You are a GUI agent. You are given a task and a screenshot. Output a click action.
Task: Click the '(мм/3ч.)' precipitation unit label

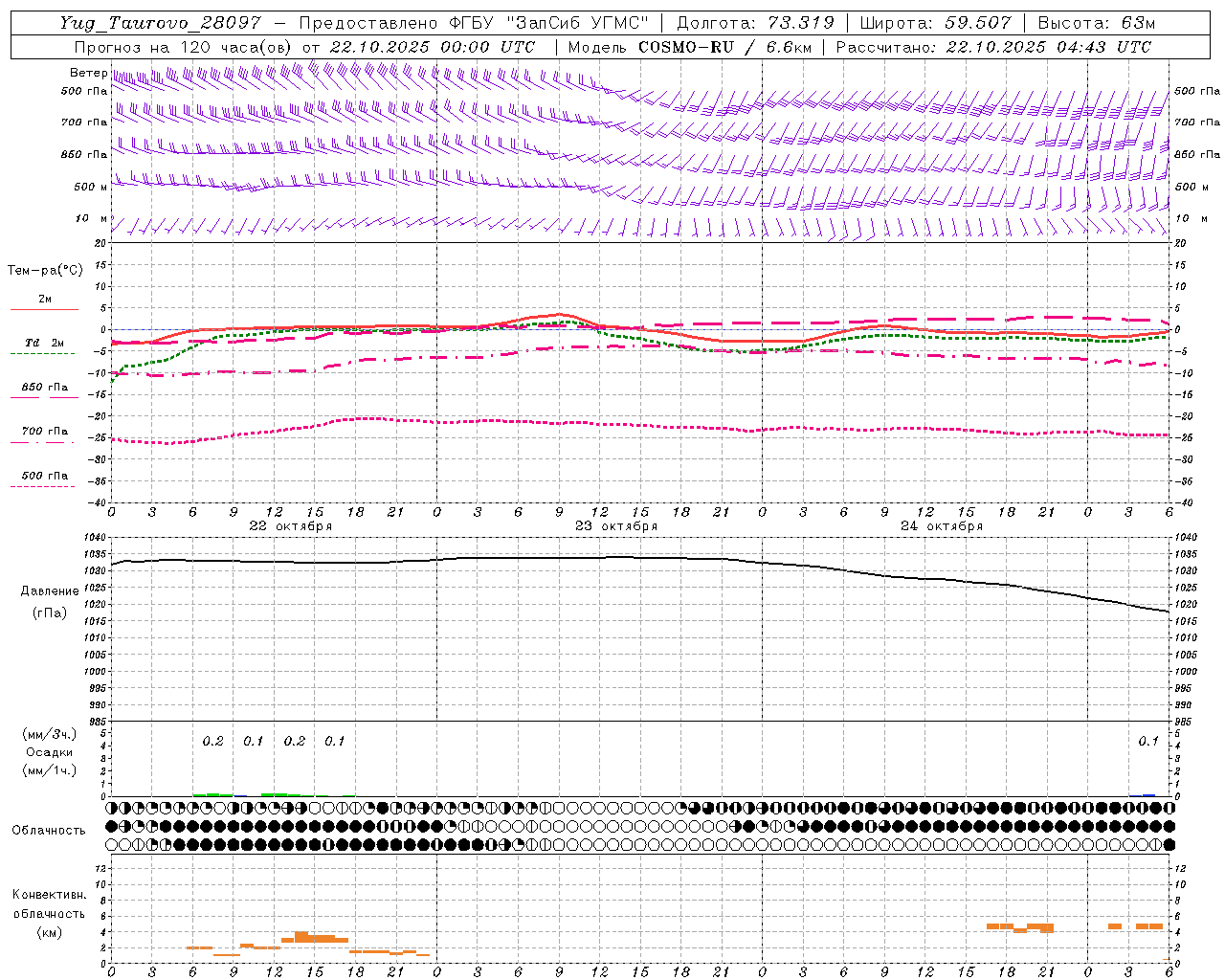[x=50, y=735]
